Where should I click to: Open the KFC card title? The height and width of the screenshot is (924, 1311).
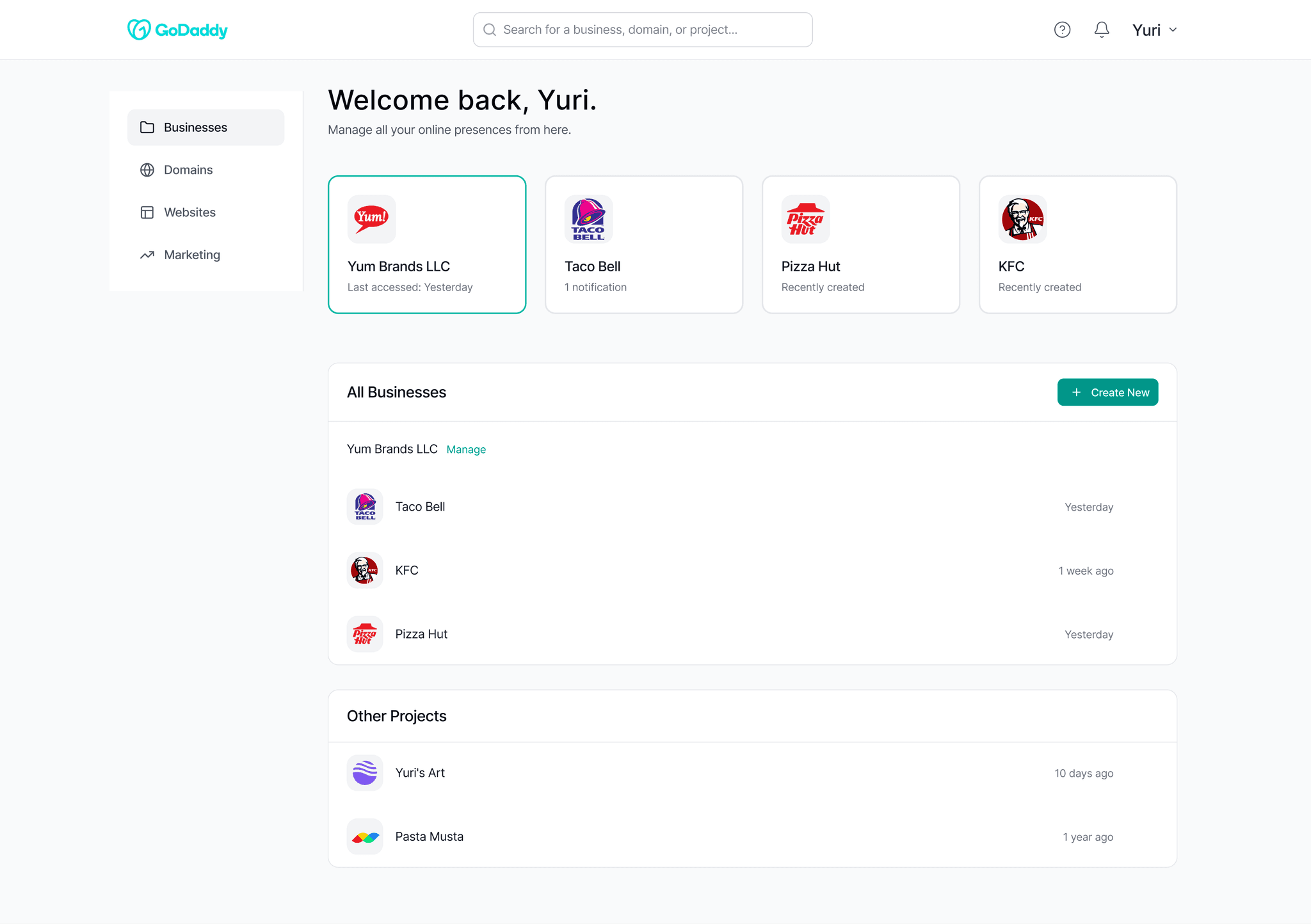[x=1011, y=266]
